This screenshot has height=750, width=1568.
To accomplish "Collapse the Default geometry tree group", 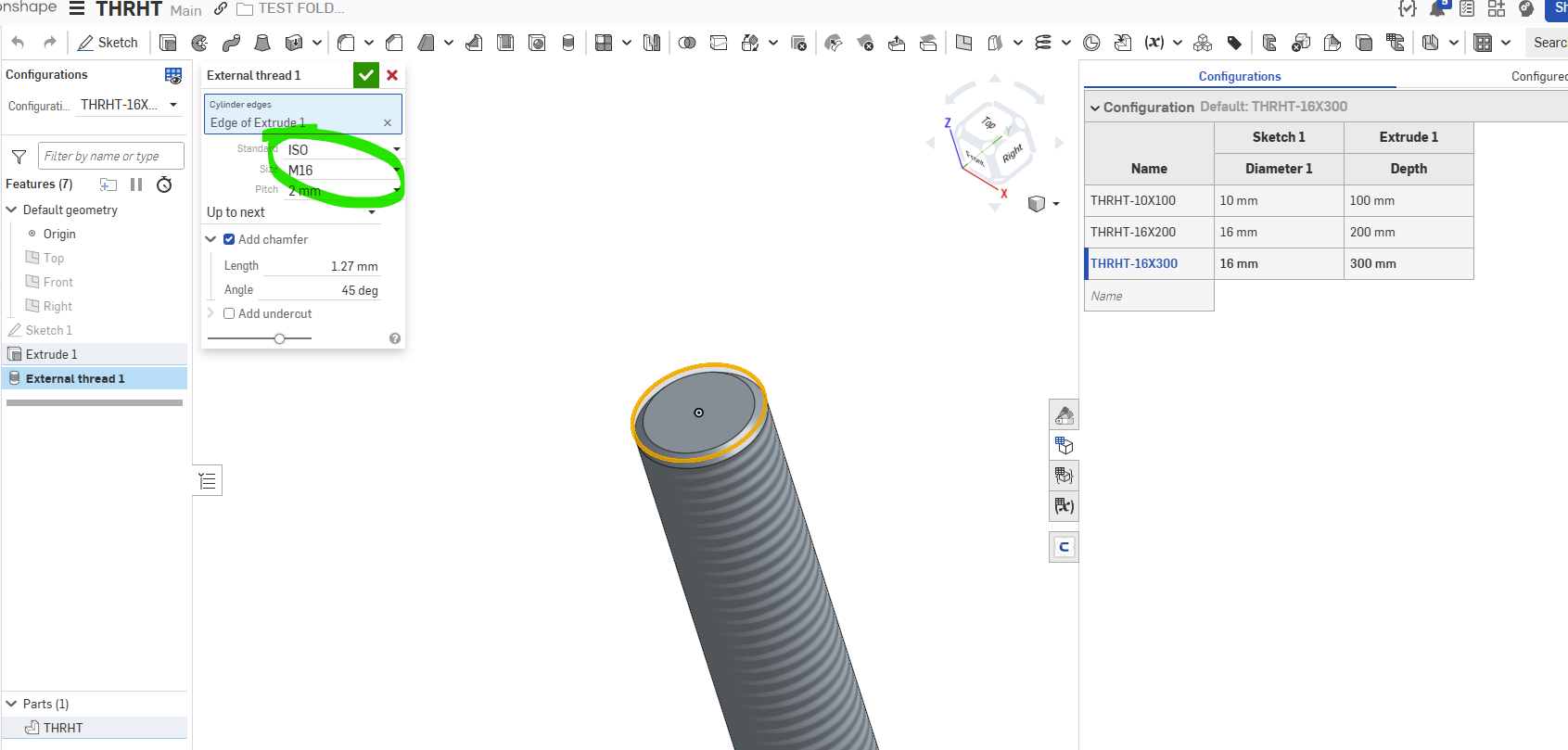I will (x=12, y=210).
